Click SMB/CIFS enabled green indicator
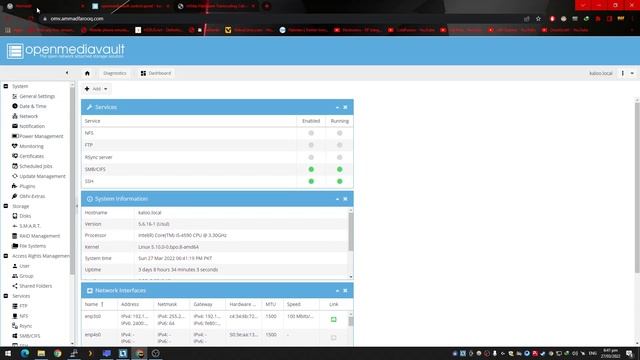This screenshot has width=640, height=360. click(x=311, y=169)
